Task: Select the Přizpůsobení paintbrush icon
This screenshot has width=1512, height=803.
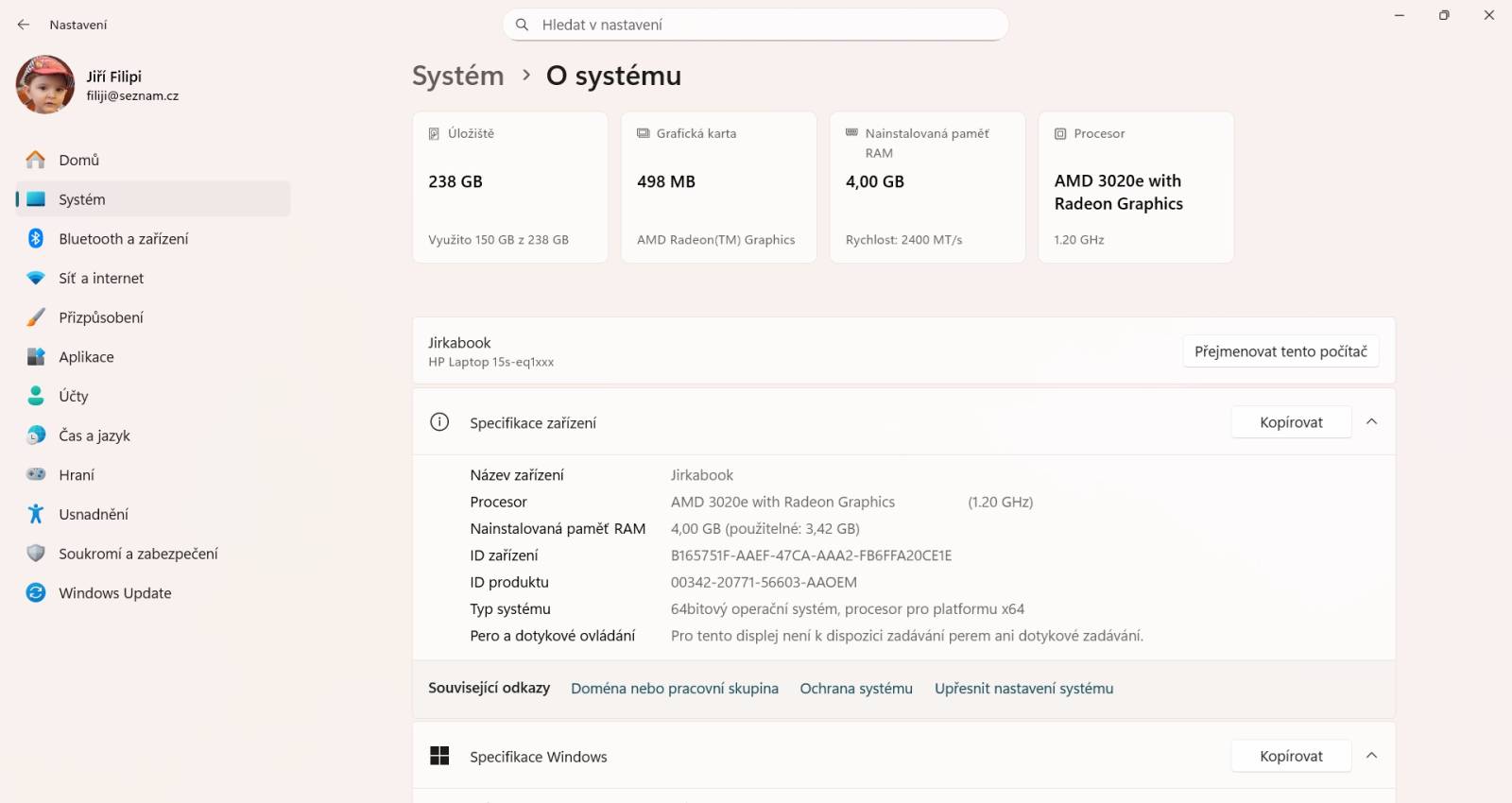Action: click(x=36, y=317)
